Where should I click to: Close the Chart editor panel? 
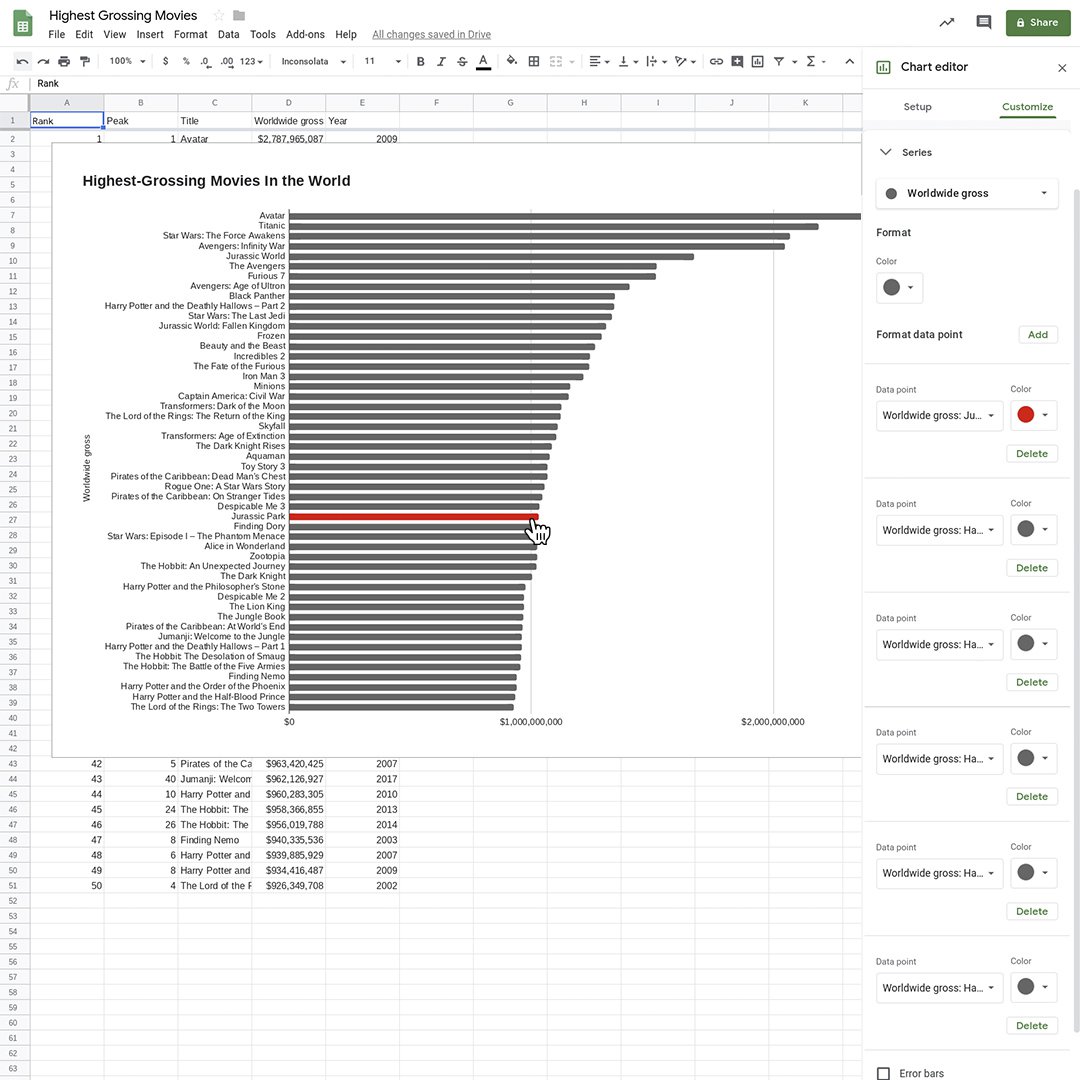[1062, 68]
